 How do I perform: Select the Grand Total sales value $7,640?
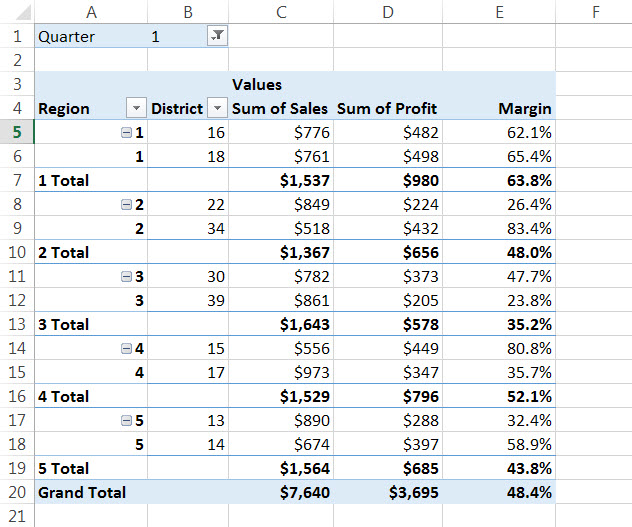[300, 492]
